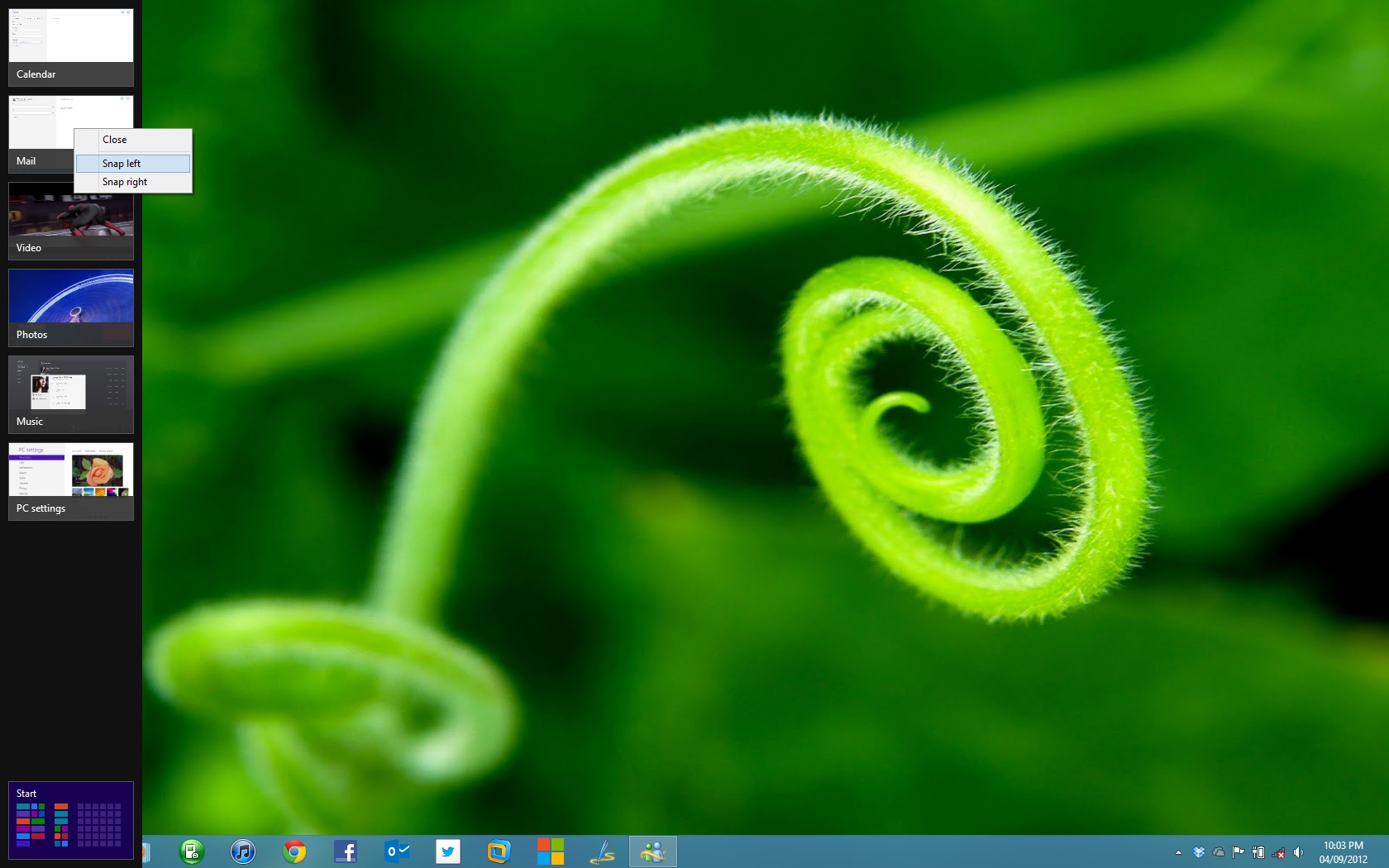Open the Twitter taskbar icon

pyautogui.click(x=448, y=851)
